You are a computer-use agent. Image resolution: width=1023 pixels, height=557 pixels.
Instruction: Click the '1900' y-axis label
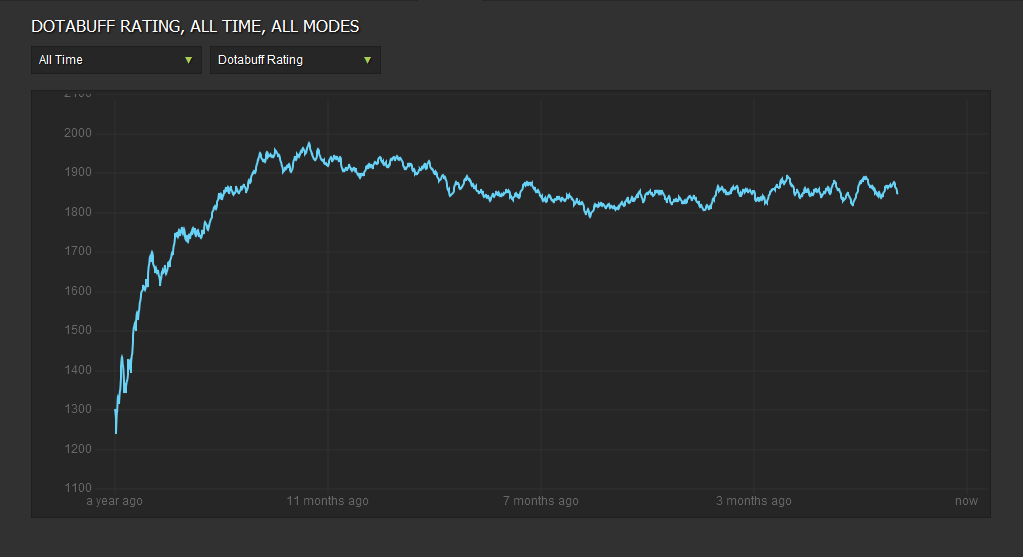point(78,172)
